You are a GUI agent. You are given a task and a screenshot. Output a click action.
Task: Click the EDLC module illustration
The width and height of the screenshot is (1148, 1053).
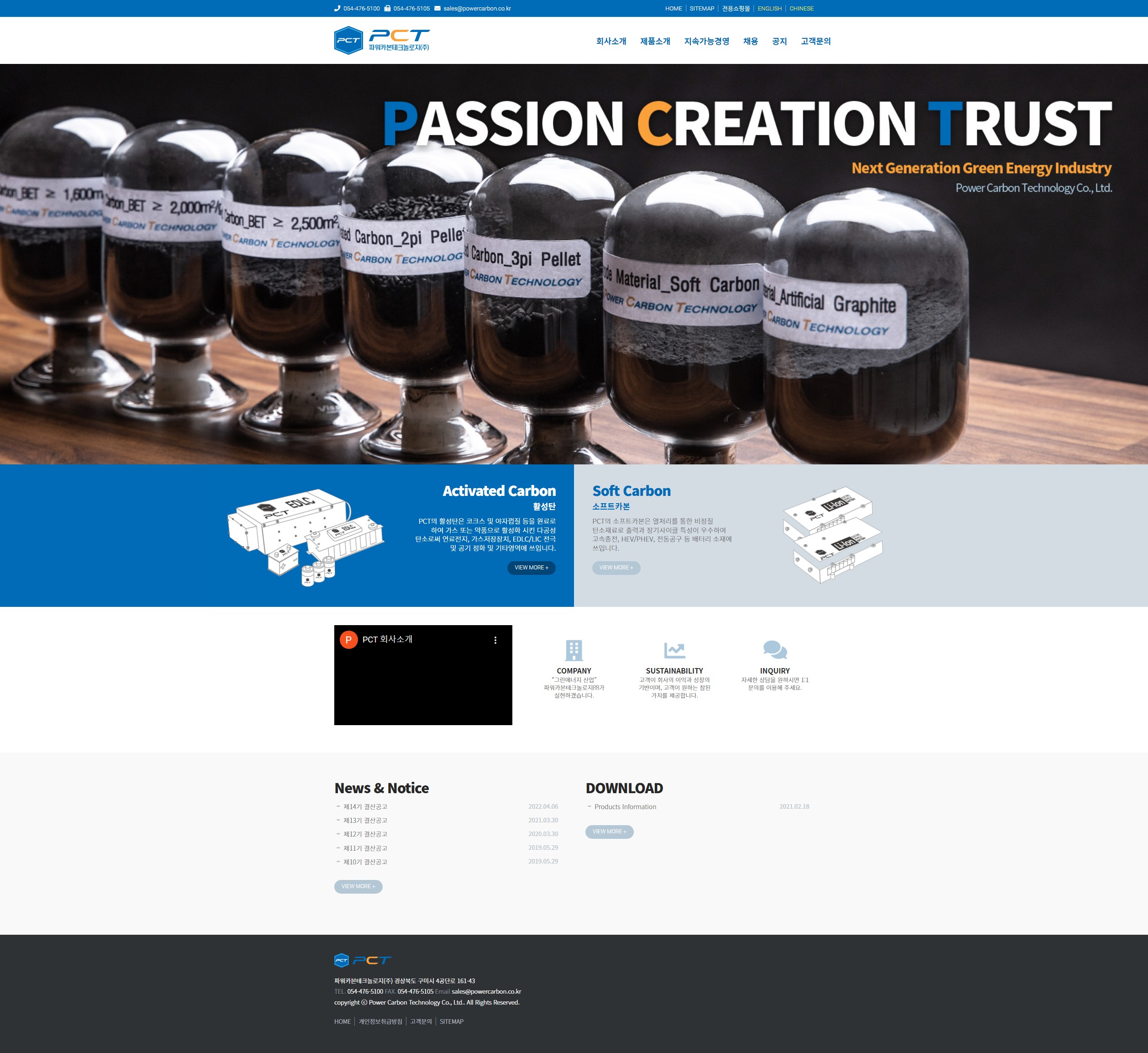[x=306, y=537]
